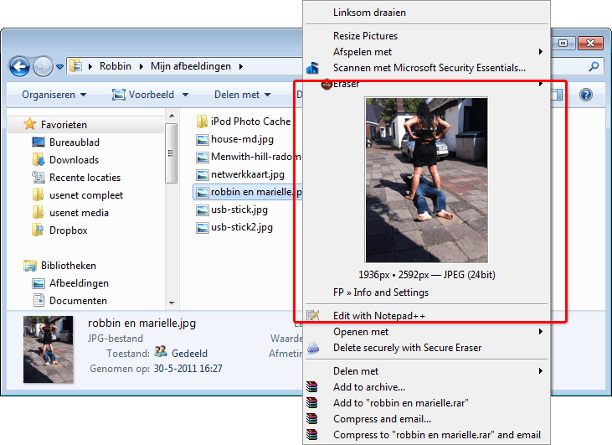Screen dimensions: 612x445
Task: Click the navigation pane scroll up arrow
Action: click(x=171, y=116)
